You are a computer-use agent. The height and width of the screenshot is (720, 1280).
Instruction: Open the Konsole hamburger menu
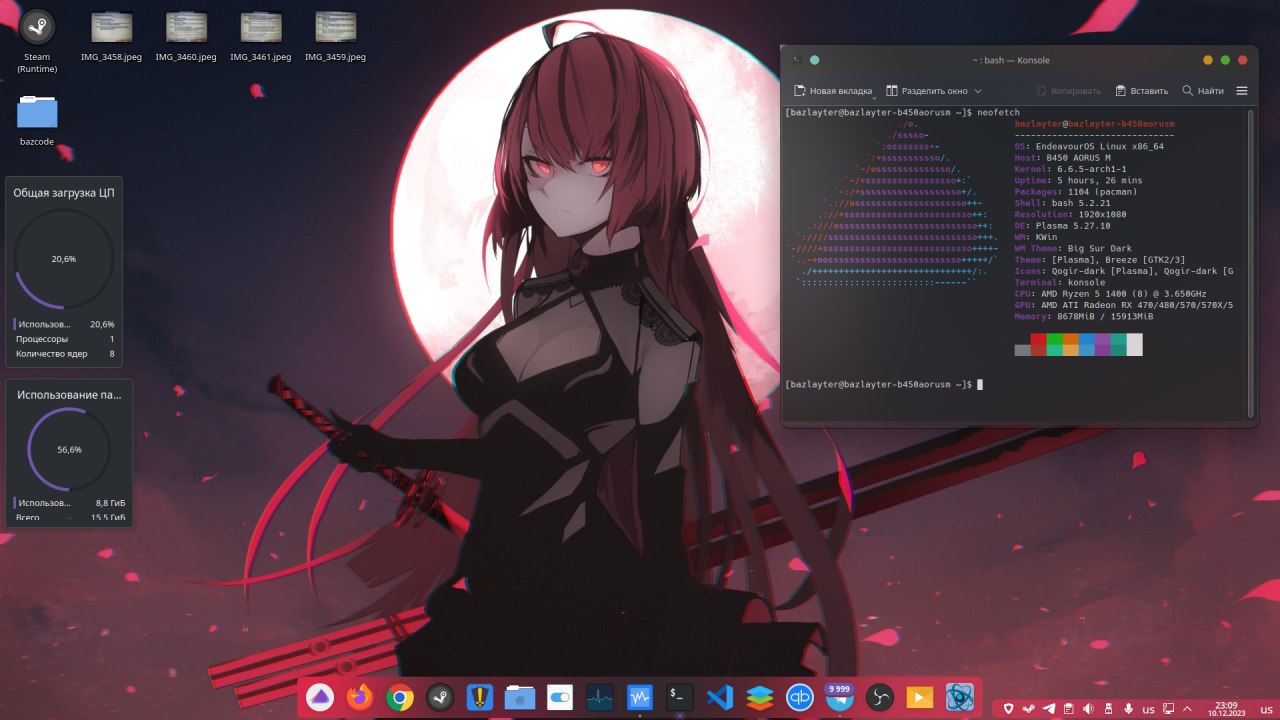tap(1242, 91)
